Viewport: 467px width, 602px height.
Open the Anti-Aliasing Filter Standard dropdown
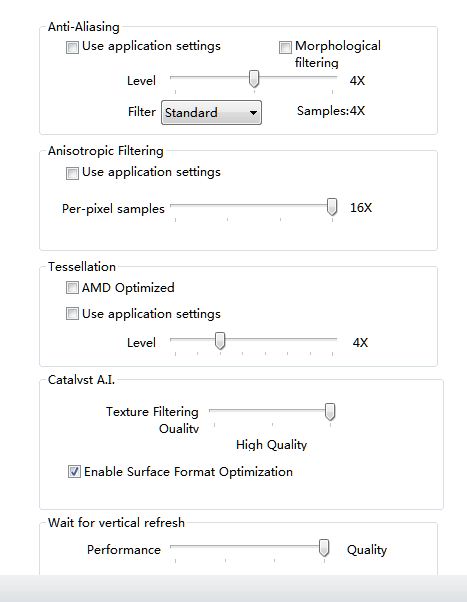[x=211, y=112]
